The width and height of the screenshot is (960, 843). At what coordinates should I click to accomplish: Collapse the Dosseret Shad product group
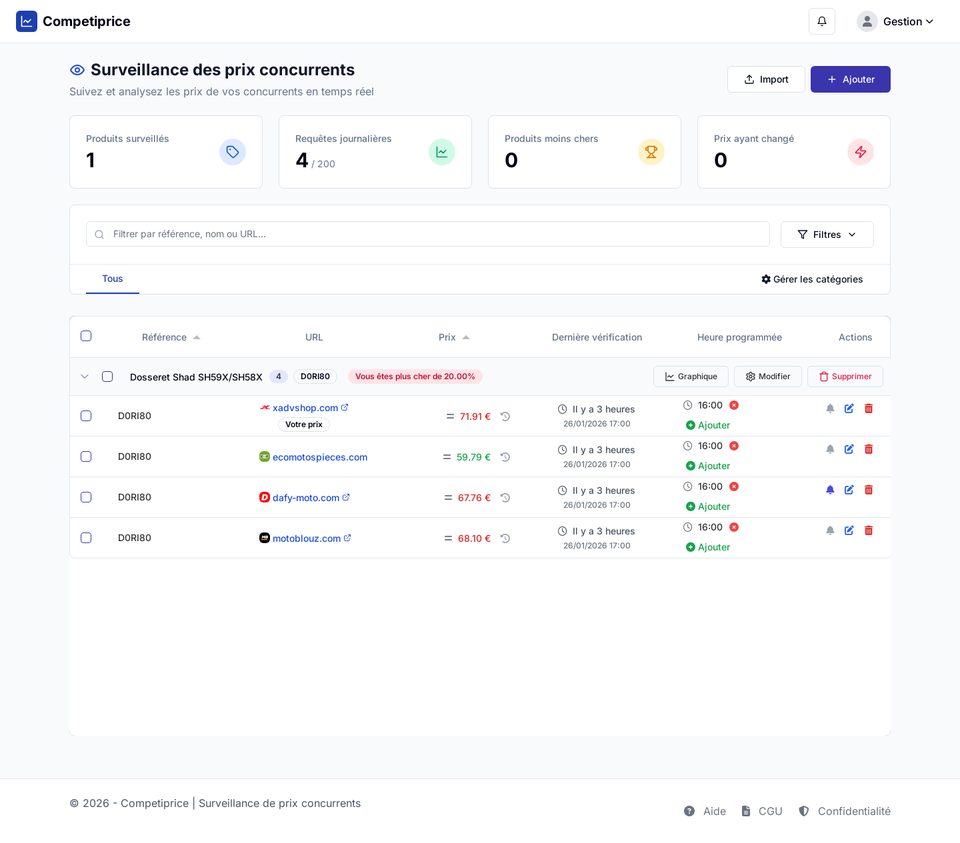[84, 377]
